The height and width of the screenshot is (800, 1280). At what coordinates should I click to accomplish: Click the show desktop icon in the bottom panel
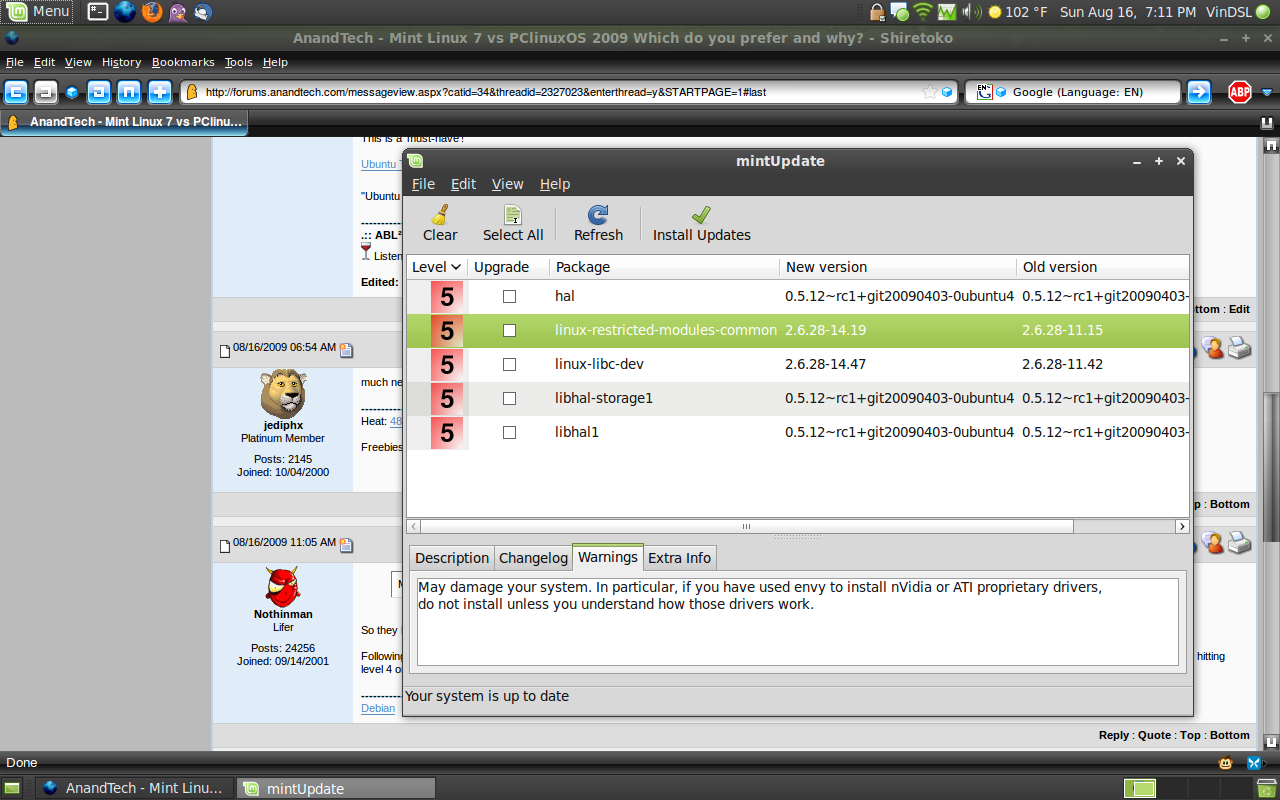[12, 788]
